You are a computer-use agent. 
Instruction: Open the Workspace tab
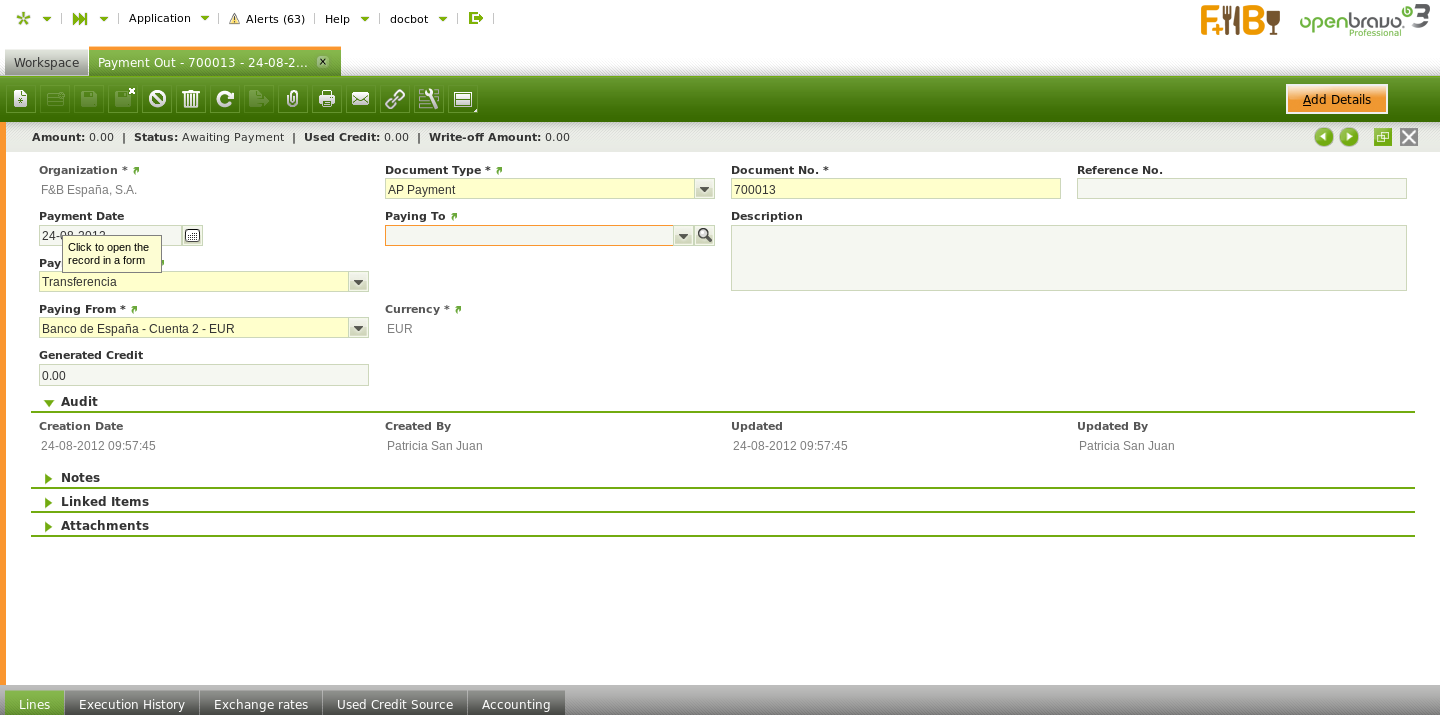point(46,63)
